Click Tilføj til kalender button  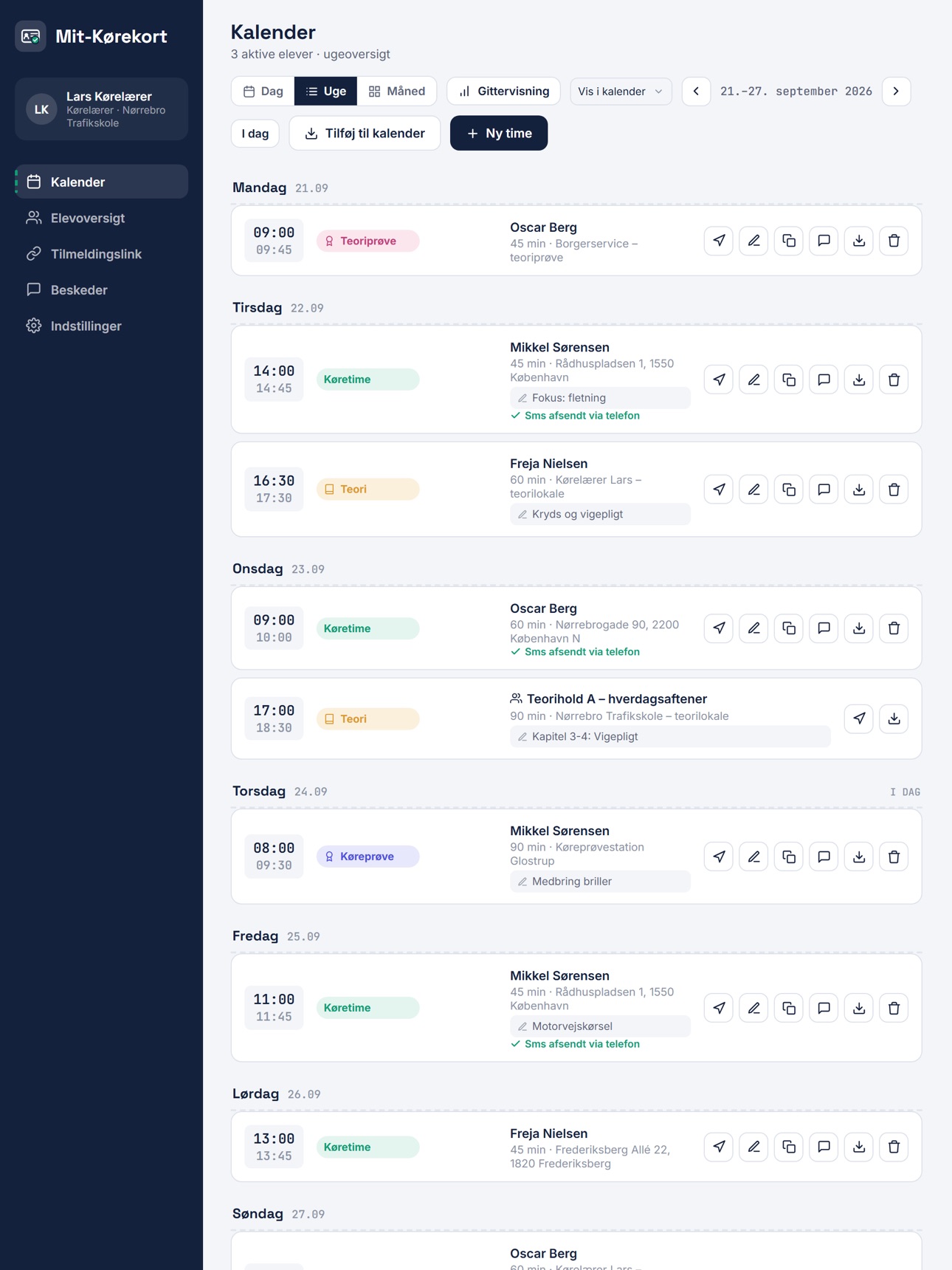tap(365, 134)
